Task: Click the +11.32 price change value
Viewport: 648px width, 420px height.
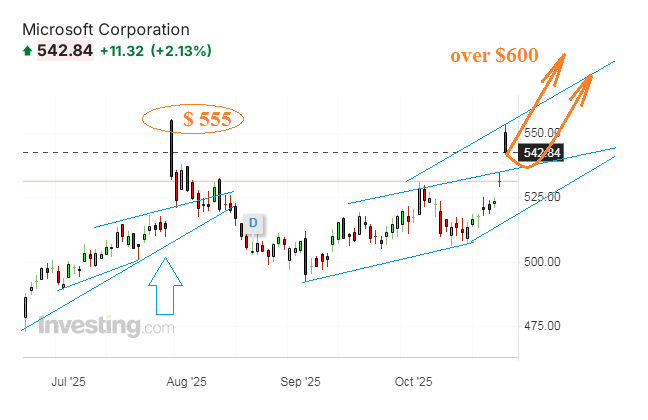Action: point(122,50)
